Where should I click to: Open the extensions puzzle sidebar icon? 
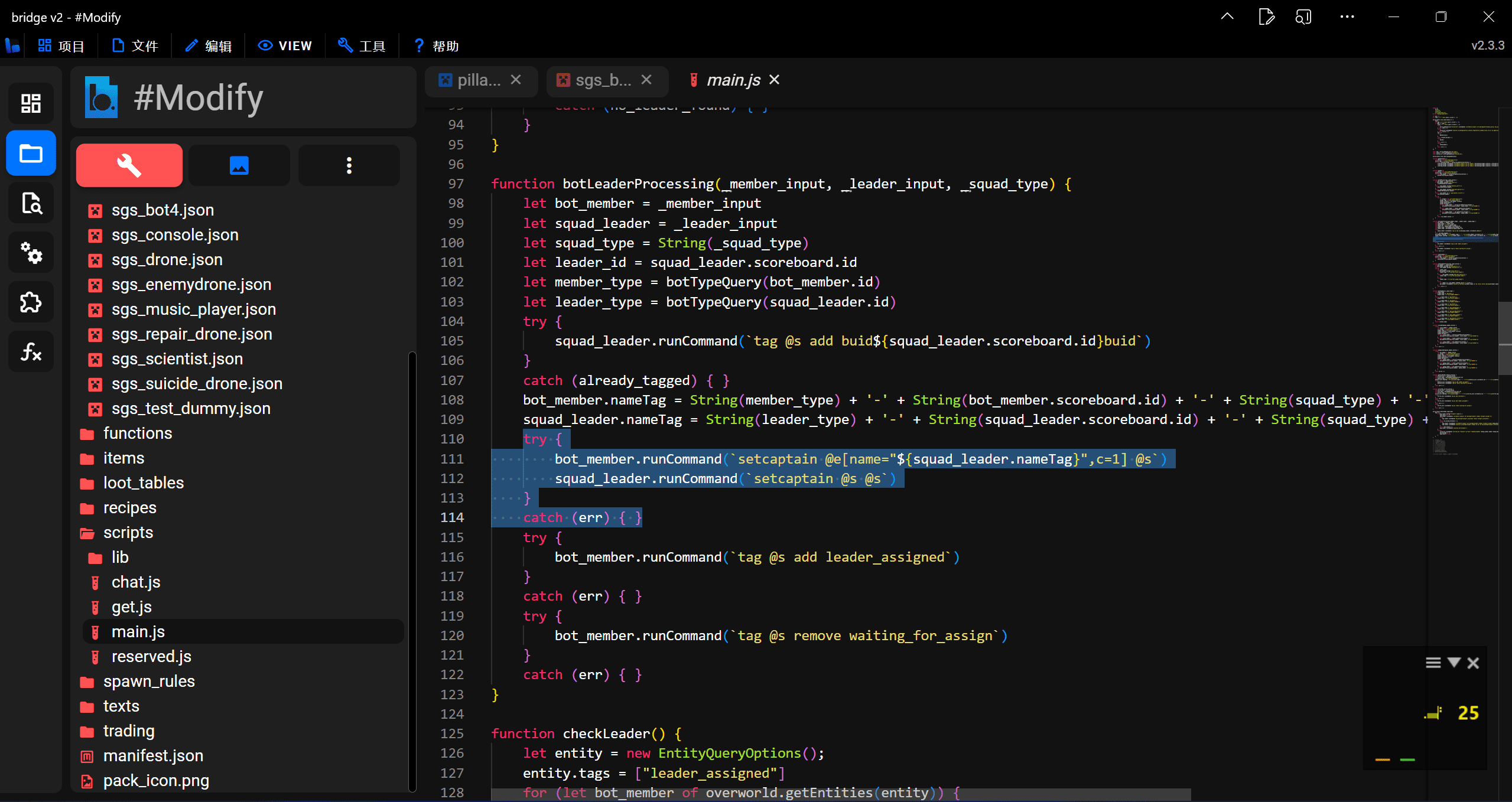click(x=31, y=302)
